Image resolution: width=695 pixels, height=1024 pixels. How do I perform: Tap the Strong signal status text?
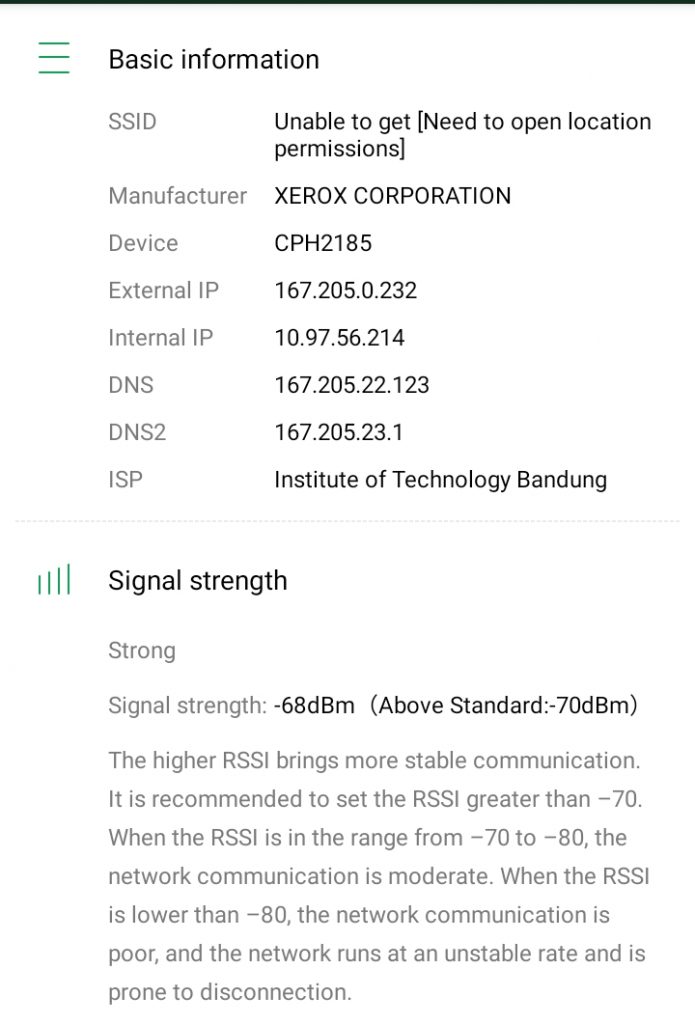[141, 651]
